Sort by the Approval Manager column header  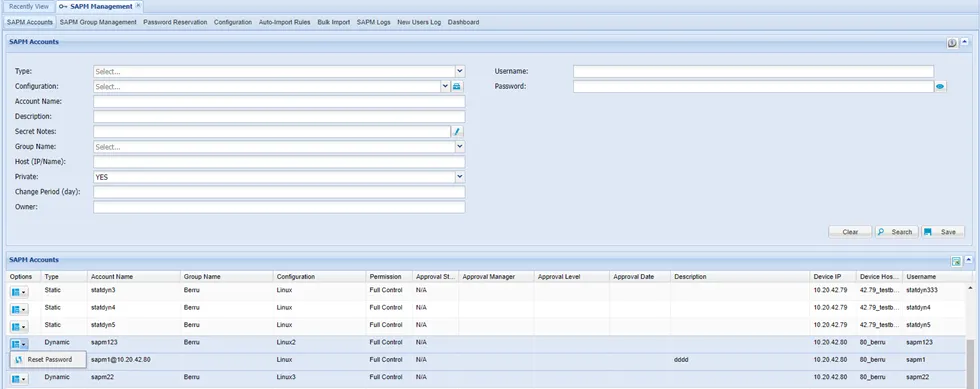click(x=496, y=276)
